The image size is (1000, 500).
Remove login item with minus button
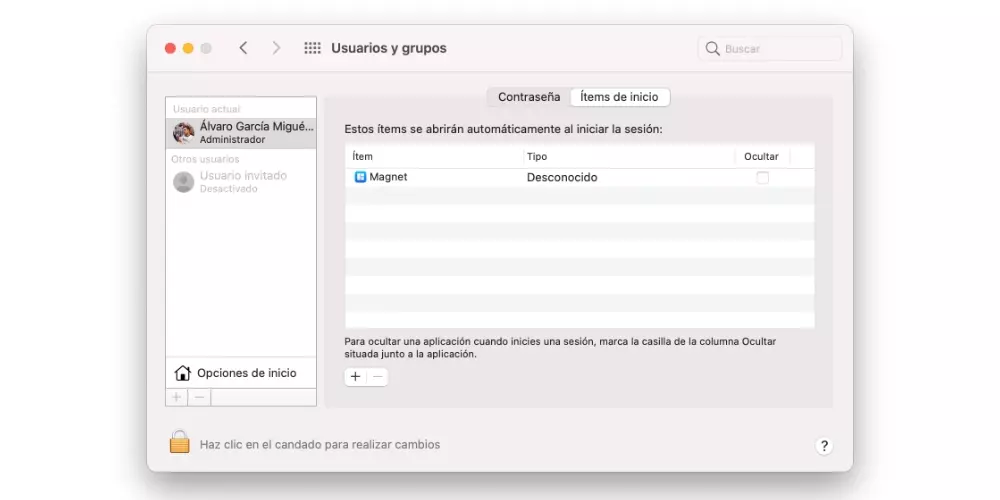point(377,377)
